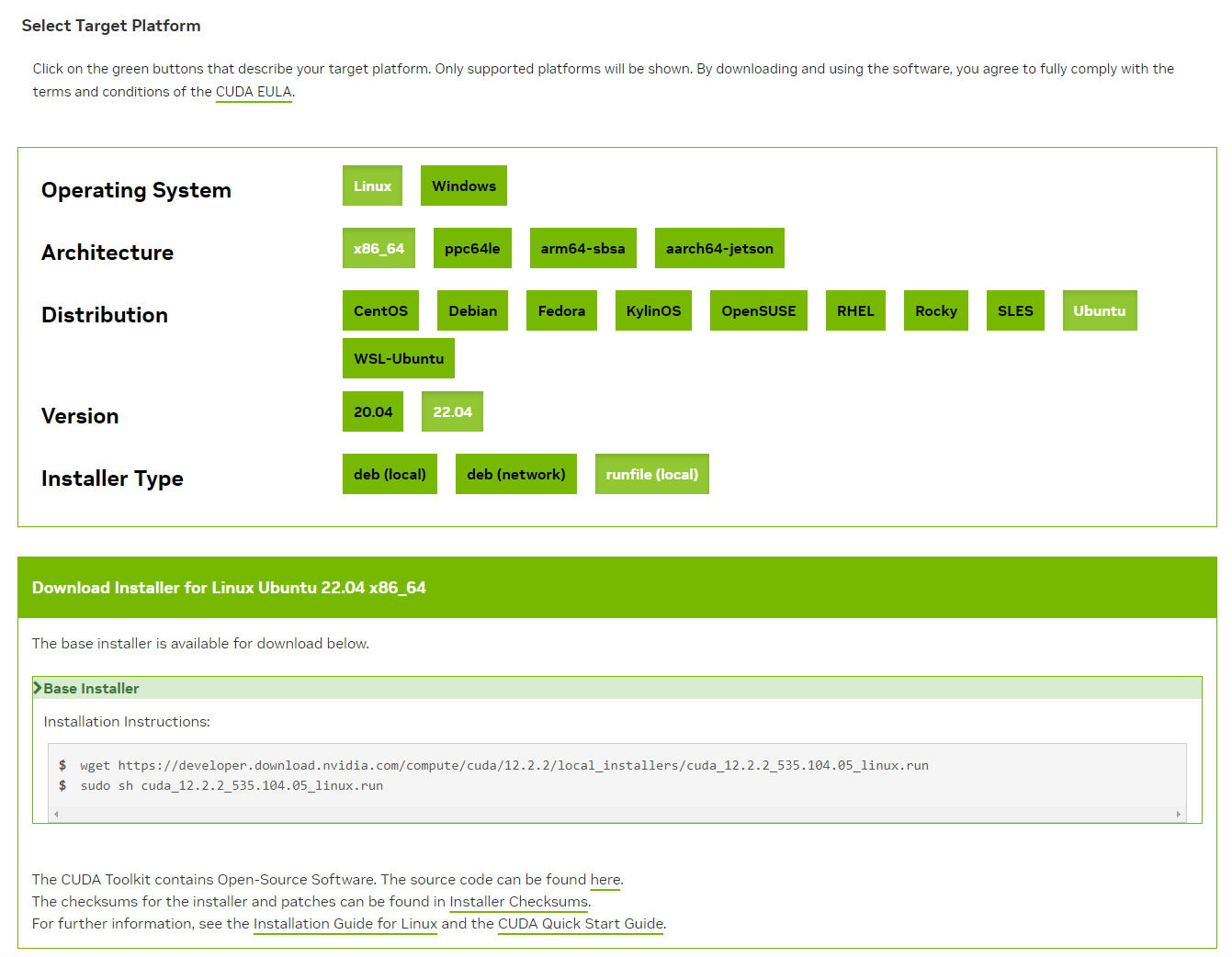Click the wget download command line

504,765
